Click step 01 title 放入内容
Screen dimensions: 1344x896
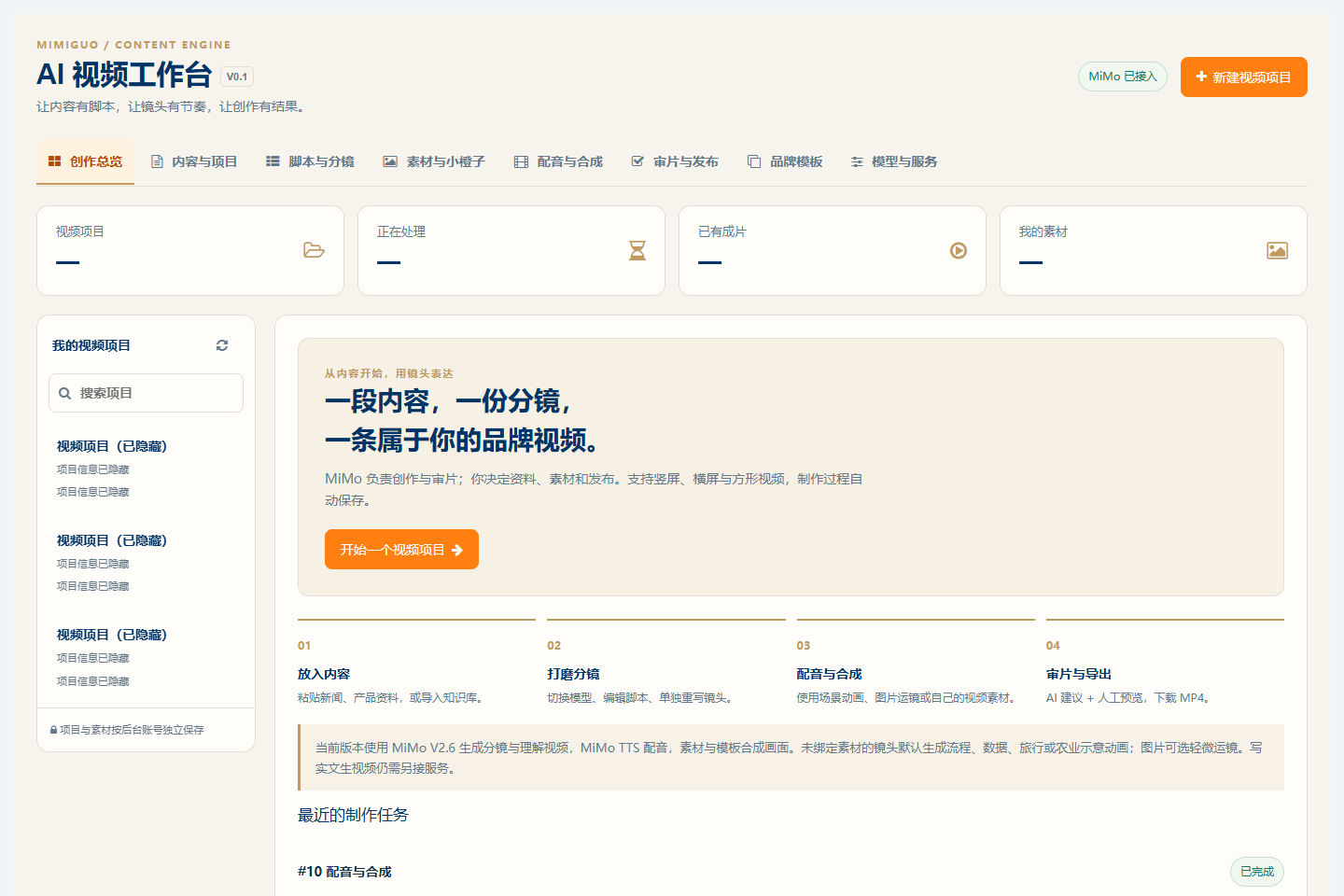[x=324, y=674]
